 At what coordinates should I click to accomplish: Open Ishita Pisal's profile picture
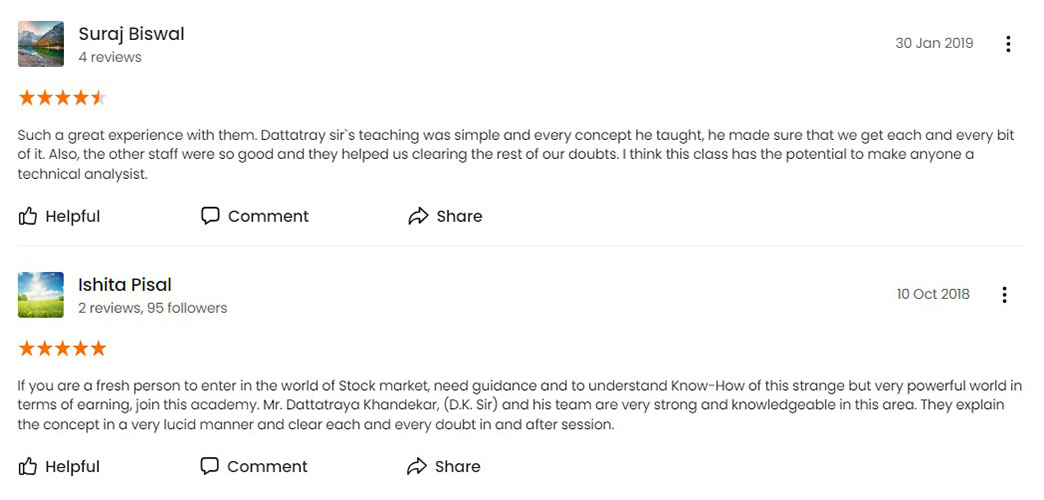(x=41, y=294)
